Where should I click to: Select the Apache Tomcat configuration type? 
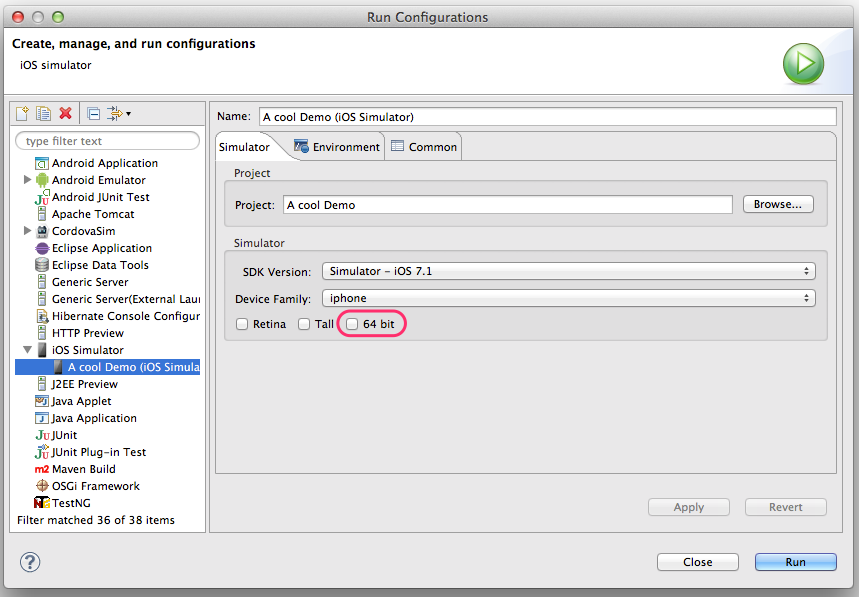[93, 214]
